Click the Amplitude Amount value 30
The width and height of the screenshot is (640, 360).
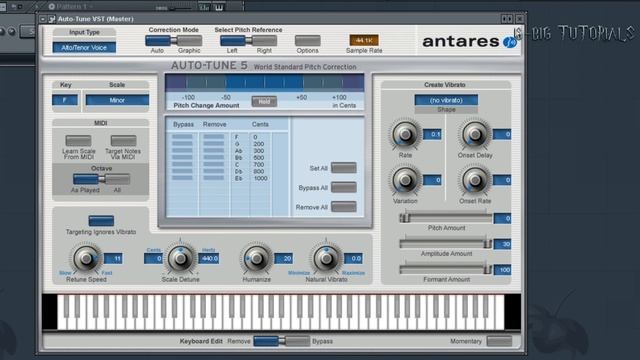pyautogui.click(x=502, y=244)
